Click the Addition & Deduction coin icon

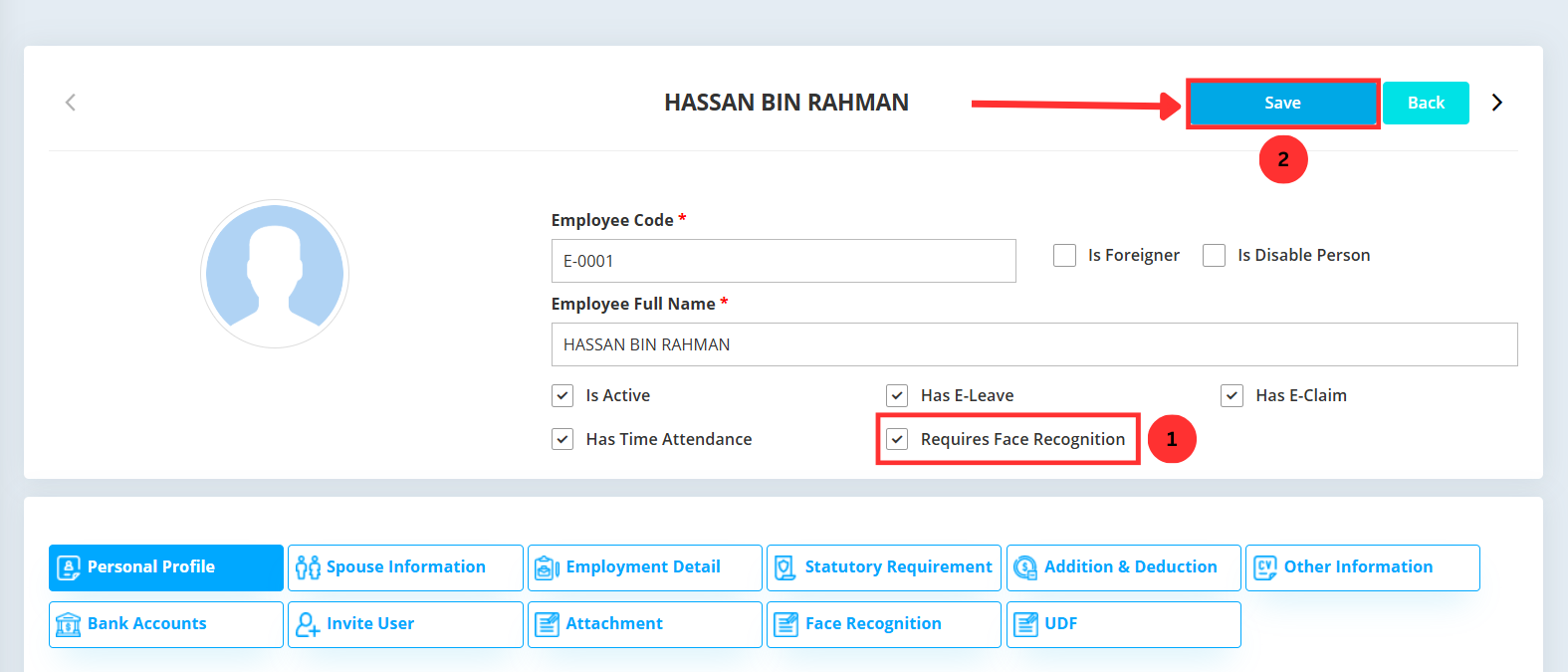pyautogui.click(x=1025, y=567)
